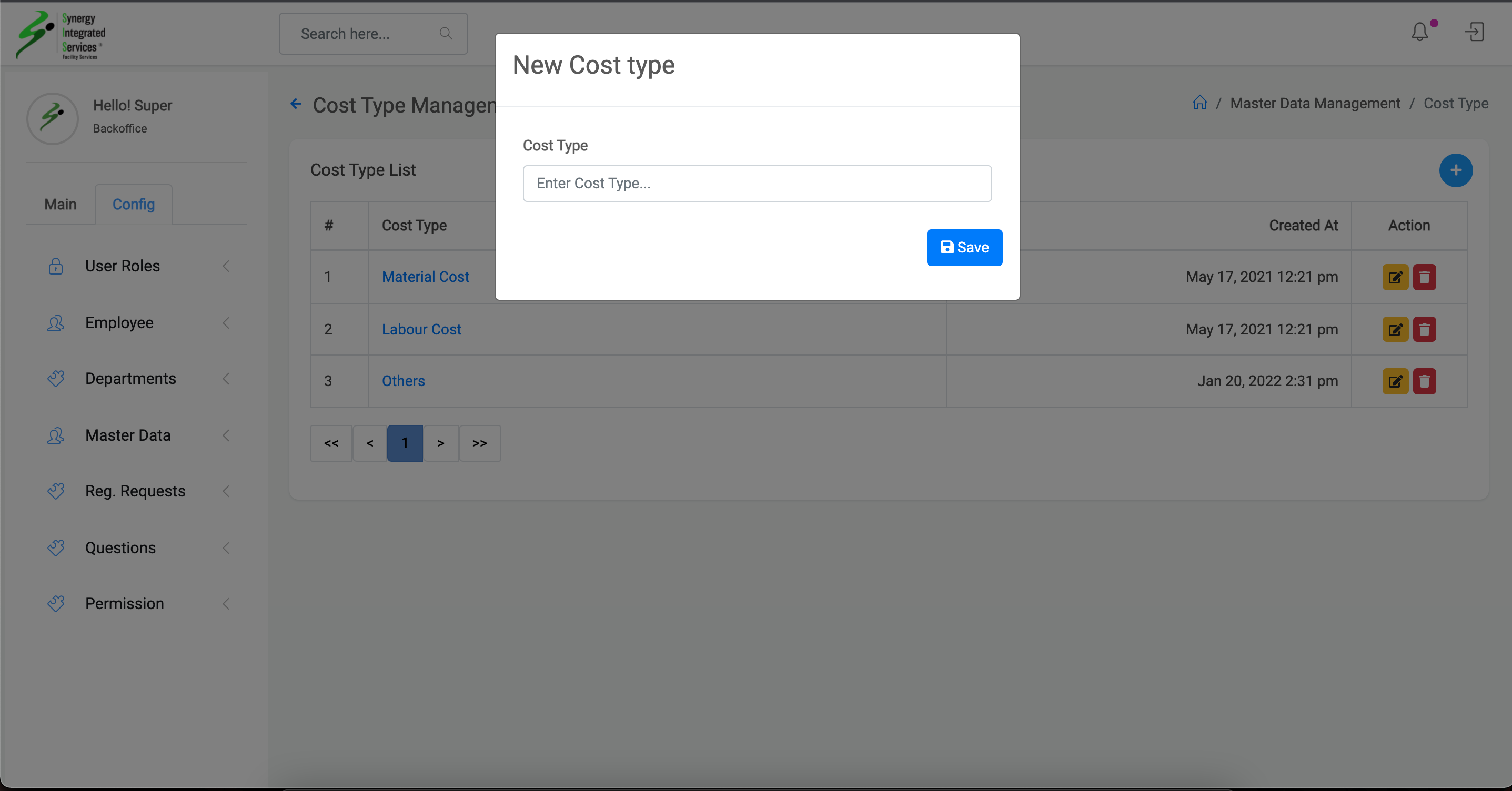Delete the Labour Cost row

click(x=1424, y=329)
